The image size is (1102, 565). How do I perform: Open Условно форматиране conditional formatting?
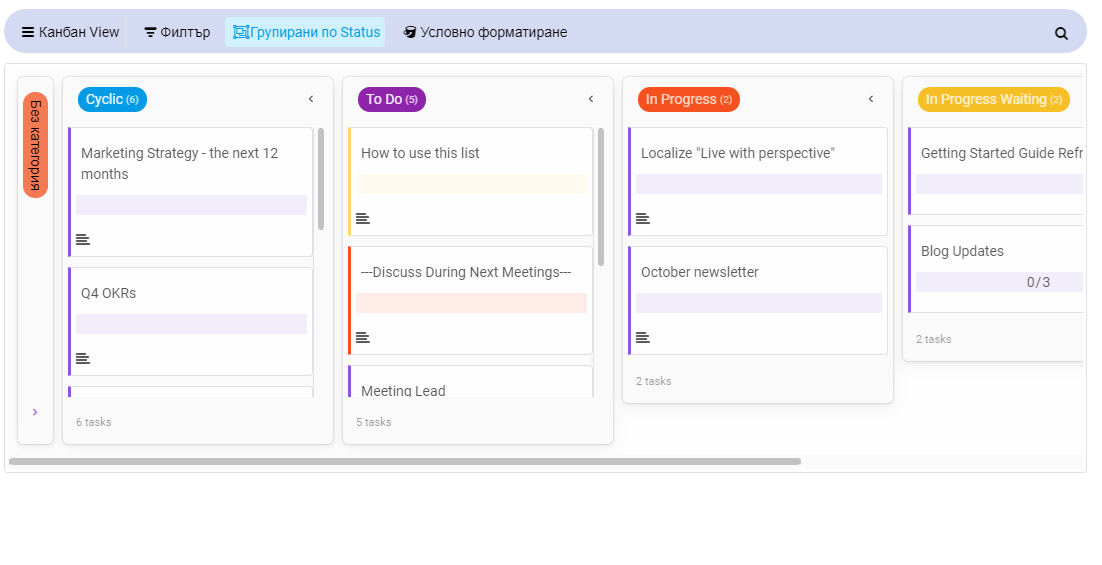(485, 32)
